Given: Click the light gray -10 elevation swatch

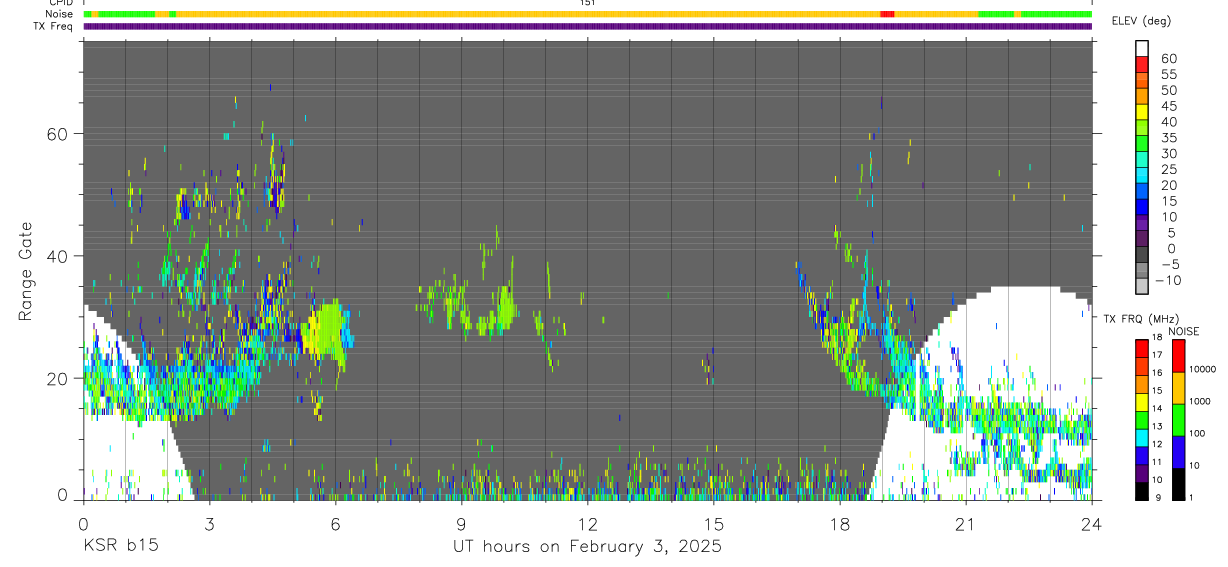Looking at the screenshot, I should click(1142, 288).
